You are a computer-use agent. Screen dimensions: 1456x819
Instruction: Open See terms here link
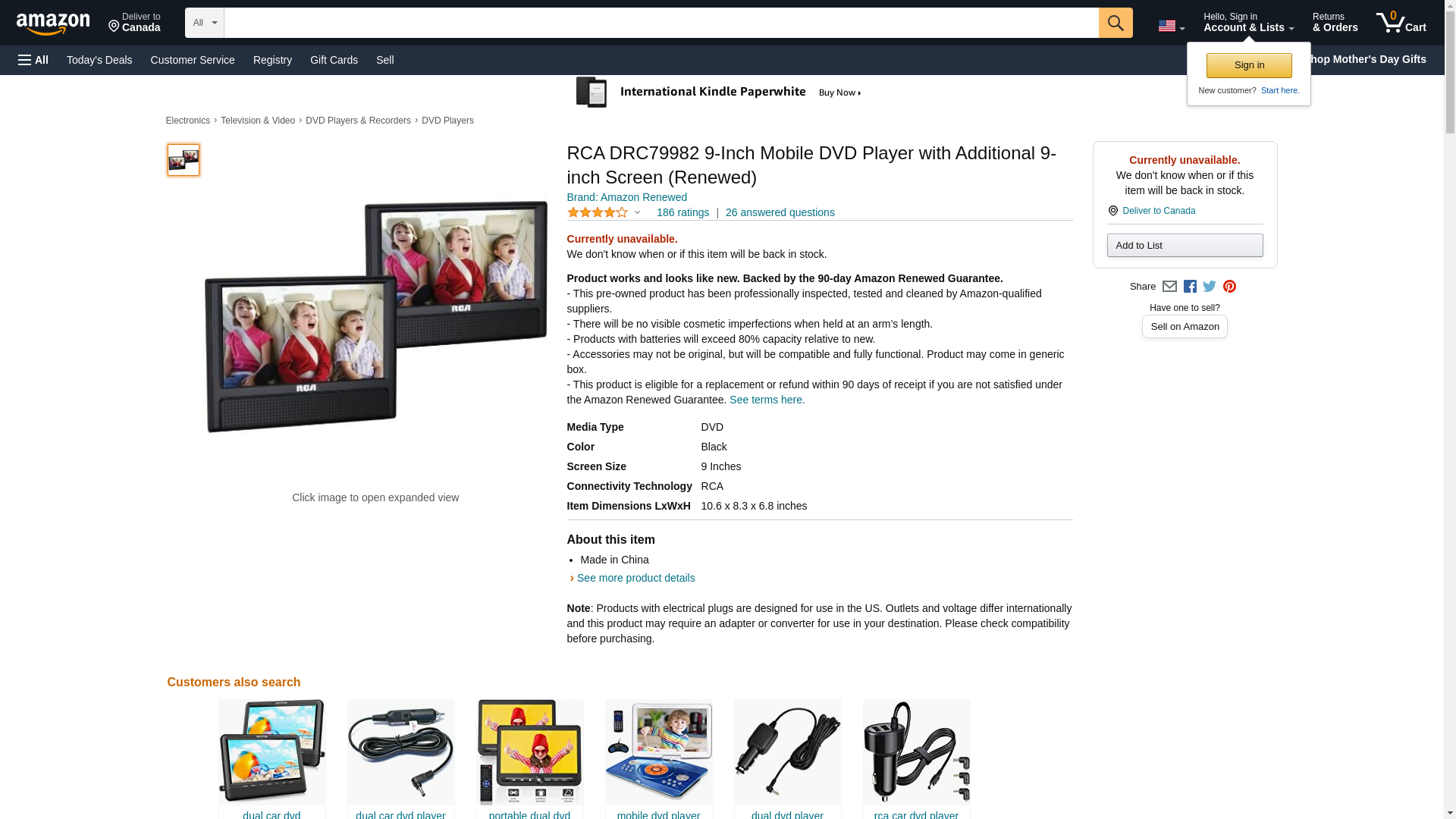767,400
